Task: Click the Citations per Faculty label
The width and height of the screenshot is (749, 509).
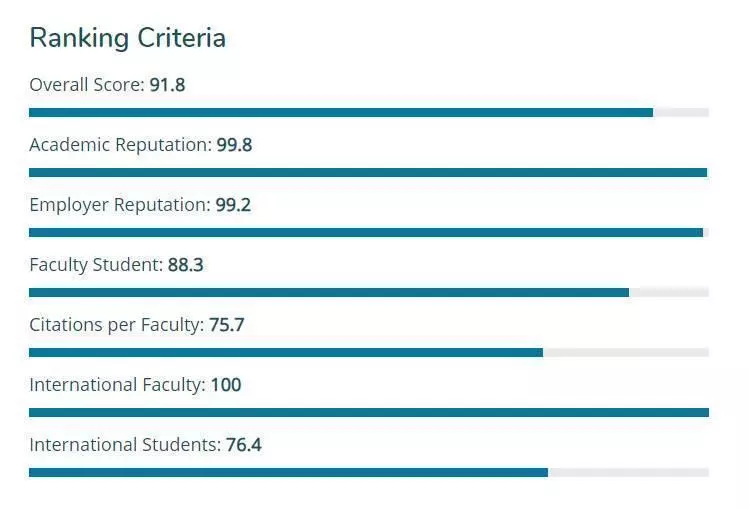Action: 117,325
